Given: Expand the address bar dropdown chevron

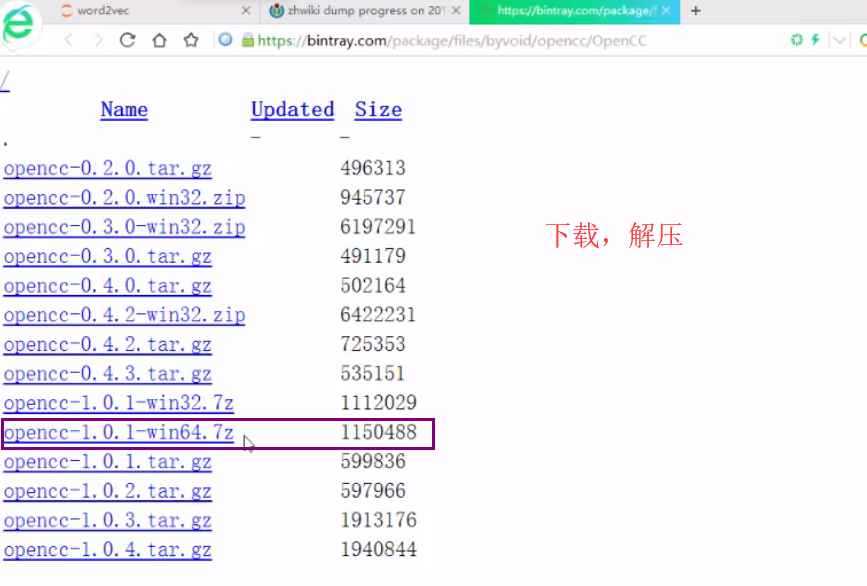Looking at the screenshot, I should [x=839, y=40].
